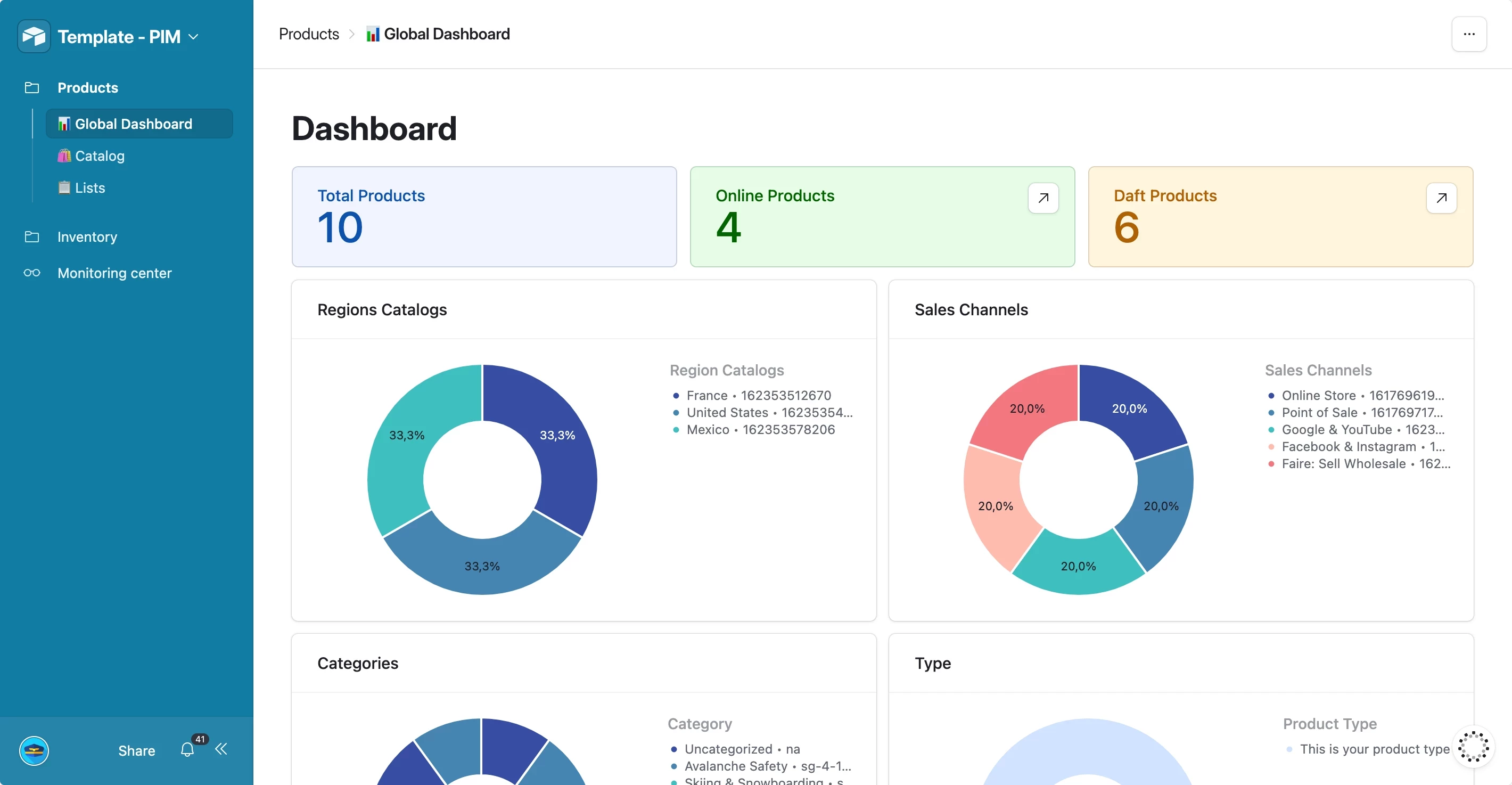Open the three-dot more options menu
Screen dimensions: 1512x785
(x=1468, y=34)
